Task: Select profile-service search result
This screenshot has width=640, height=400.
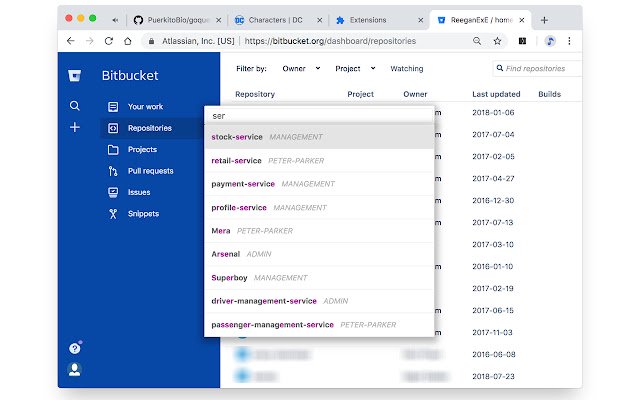Action: pyautogui.click(x=319, y=208)
